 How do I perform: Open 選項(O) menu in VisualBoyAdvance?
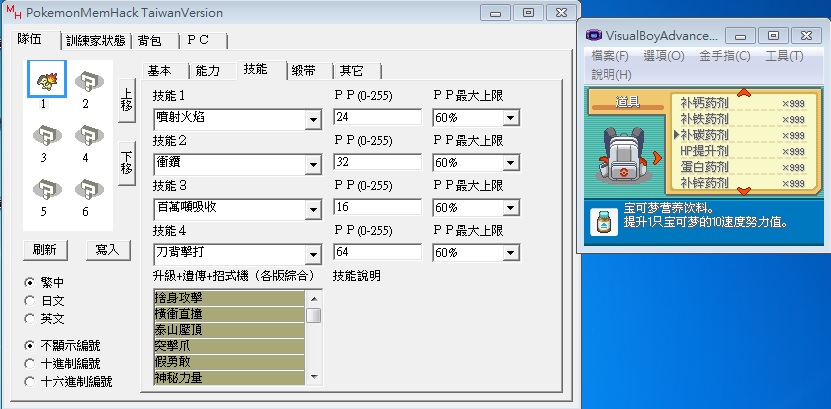(664, 56)
